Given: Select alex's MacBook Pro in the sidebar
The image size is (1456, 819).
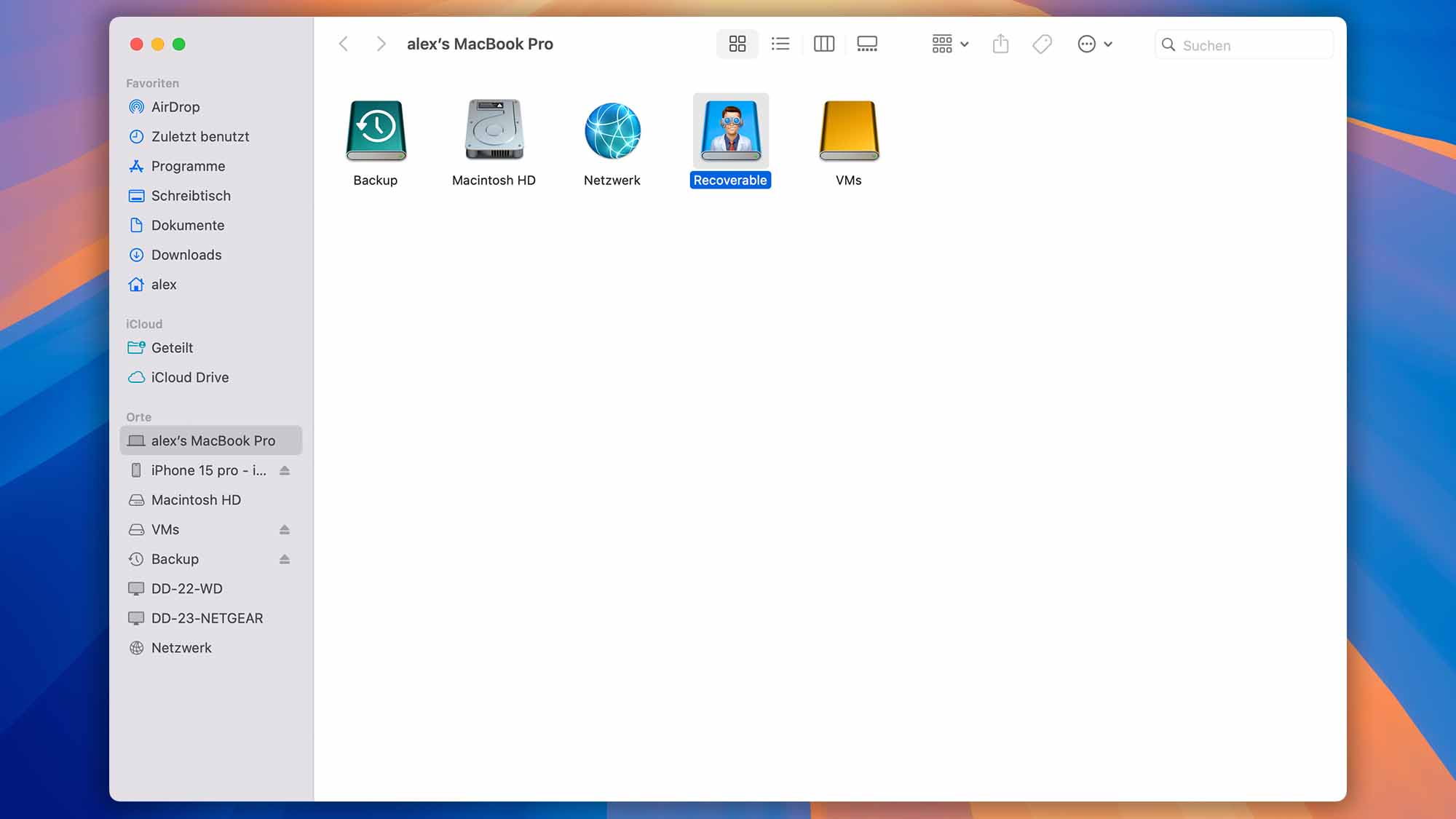Looking at the screenshot, I should click(x=211, y=440).
